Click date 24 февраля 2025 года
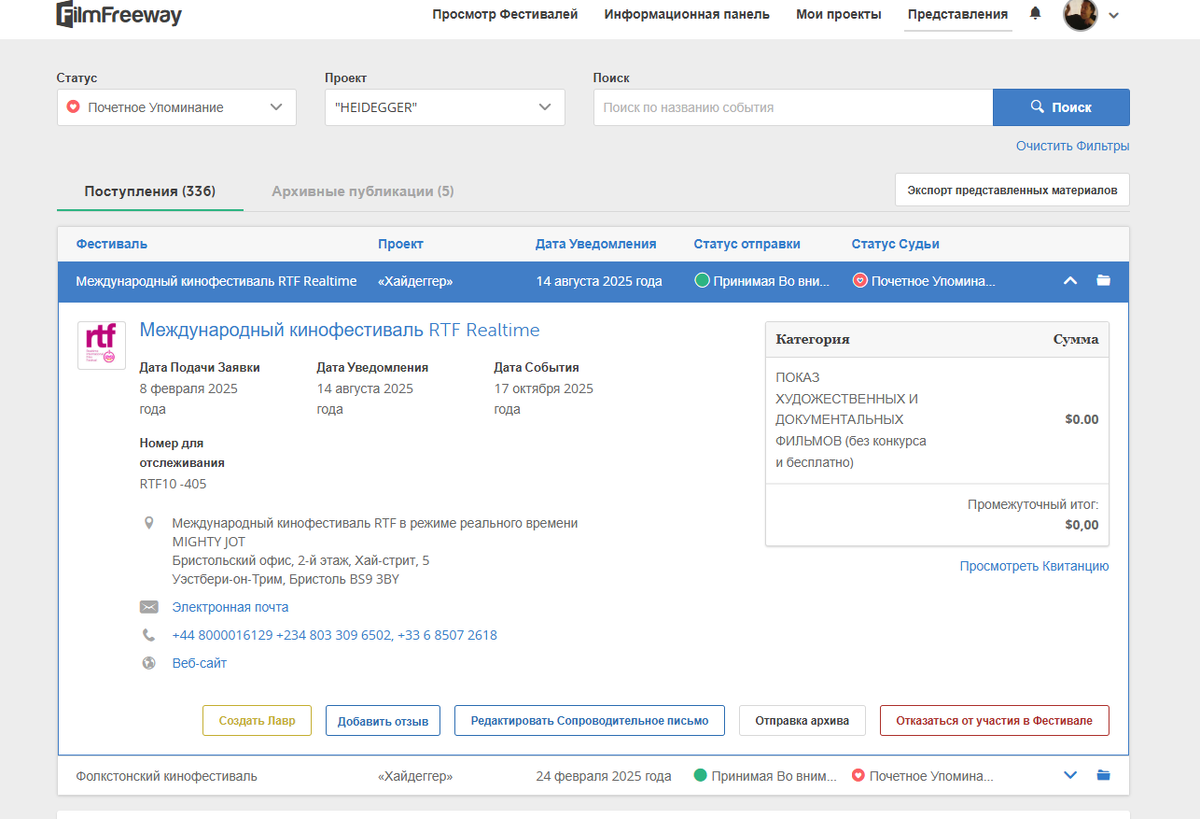The height and width of the screenshot is (819, 1200). click(603, 776)
